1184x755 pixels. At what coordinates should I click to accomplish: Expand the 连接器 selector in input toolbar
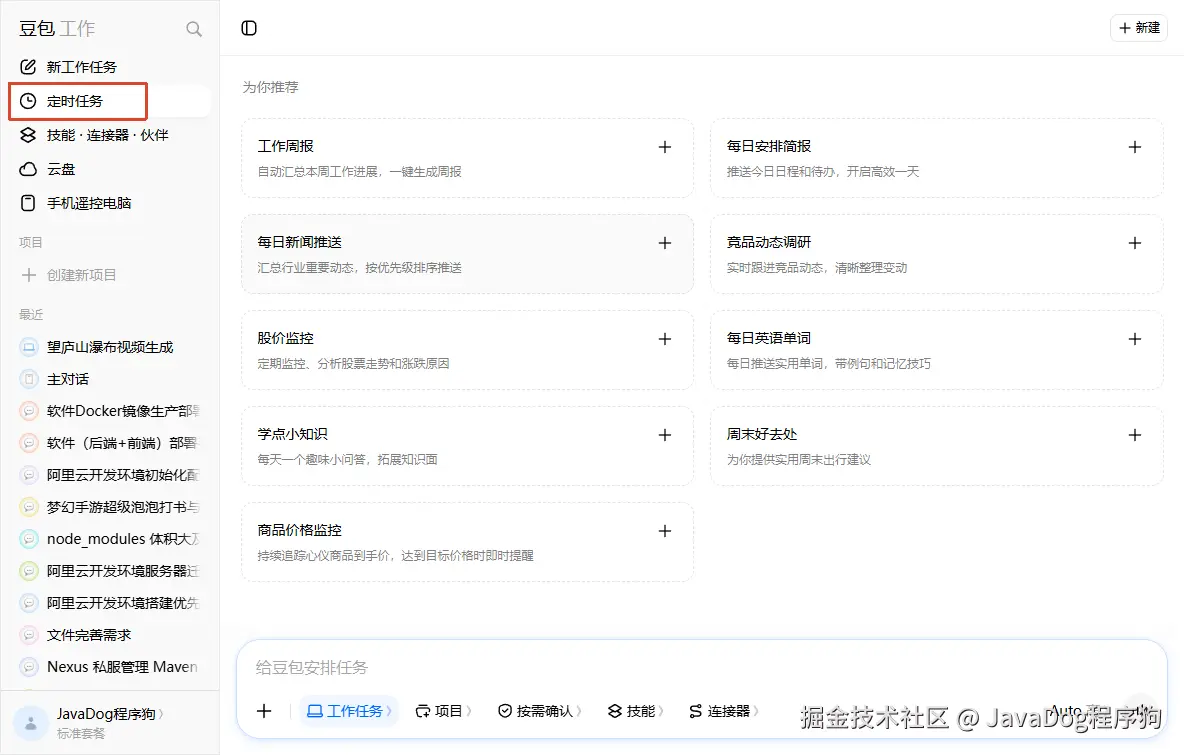(x=723, y=710)
